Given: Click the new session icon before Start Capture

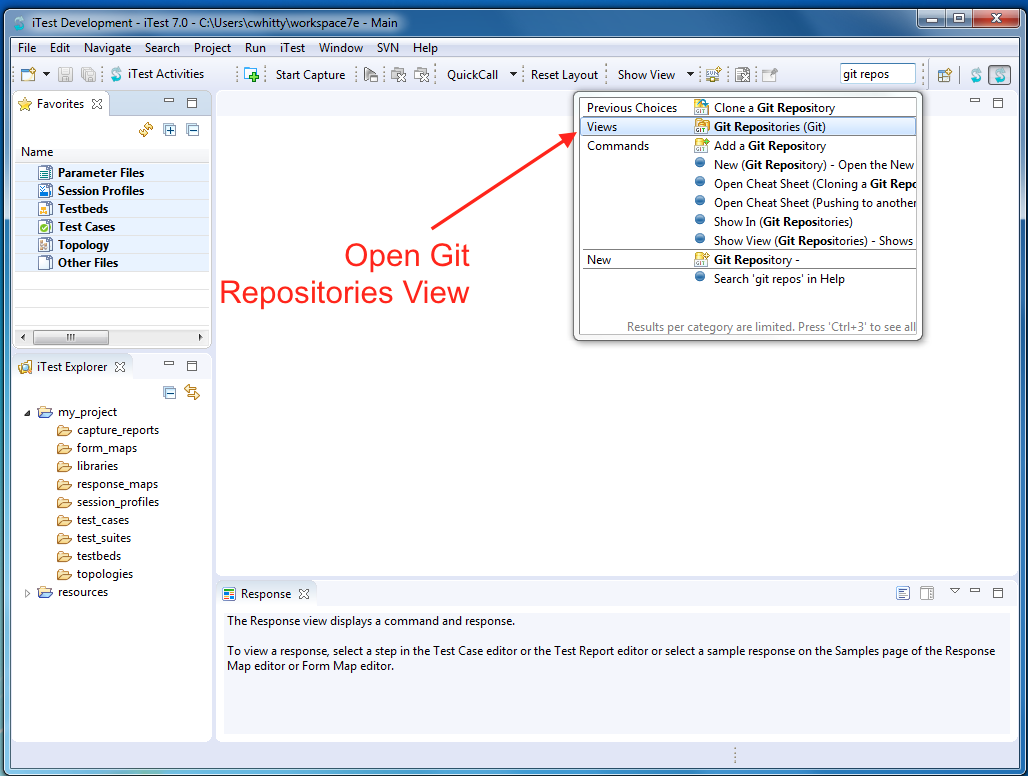Looking at the screenshot, I should tap(252, 75).
